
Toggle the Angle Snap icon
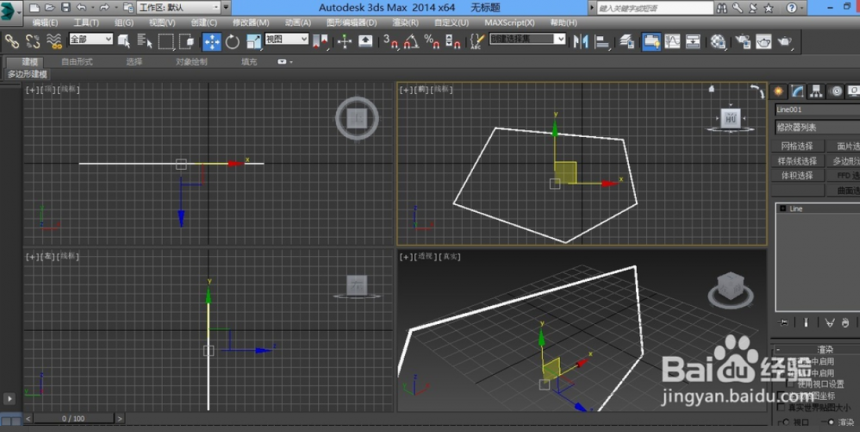coord(411,41)
